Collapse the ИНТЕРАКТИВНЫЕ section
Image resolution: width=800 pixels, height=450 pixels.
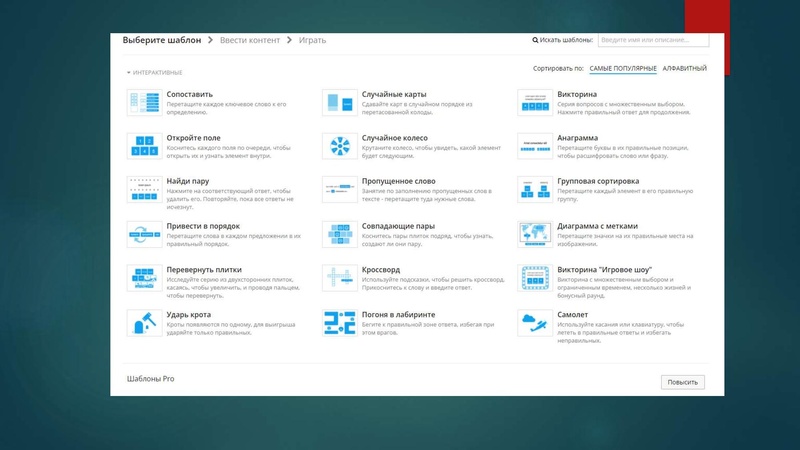pos(155,73)
